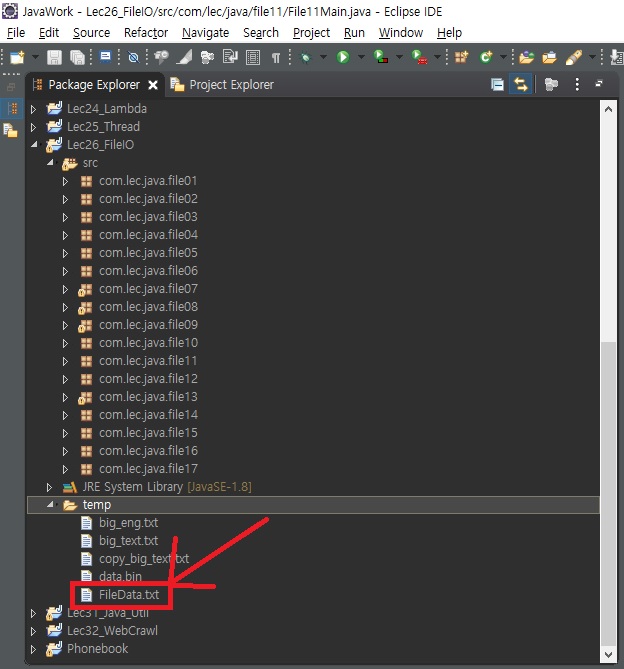Open the Run menu
The width and height of the screenshot is (624, 669).
[354, 33]
